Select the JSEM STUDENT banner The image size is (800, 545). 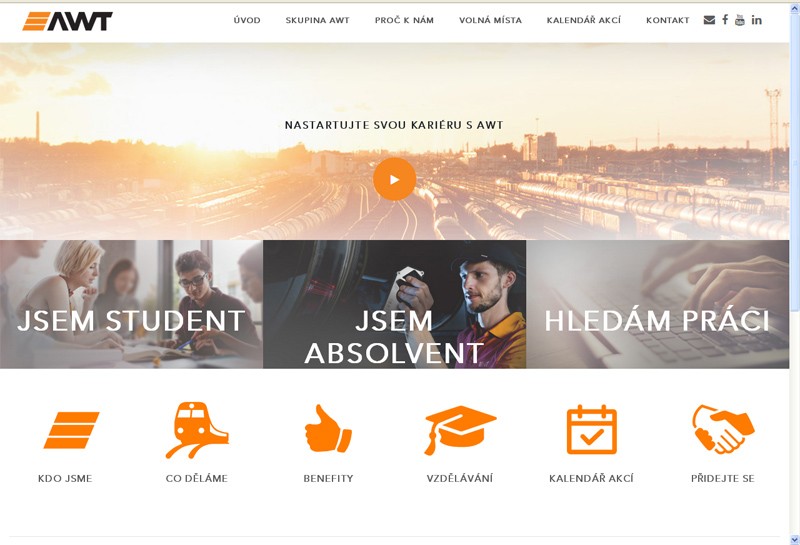pos(131,304)
